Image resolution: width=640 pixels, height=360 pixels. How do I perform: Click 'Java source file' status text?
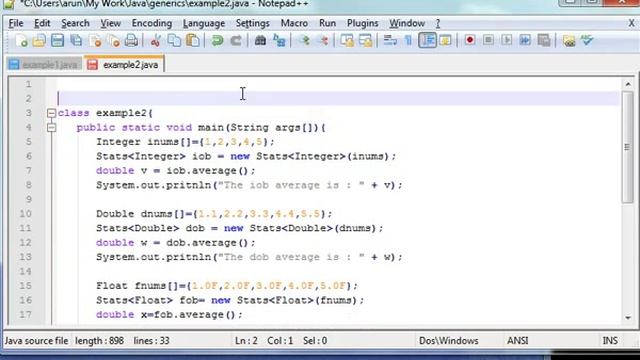pyautogui.click(x=36, y=340)
